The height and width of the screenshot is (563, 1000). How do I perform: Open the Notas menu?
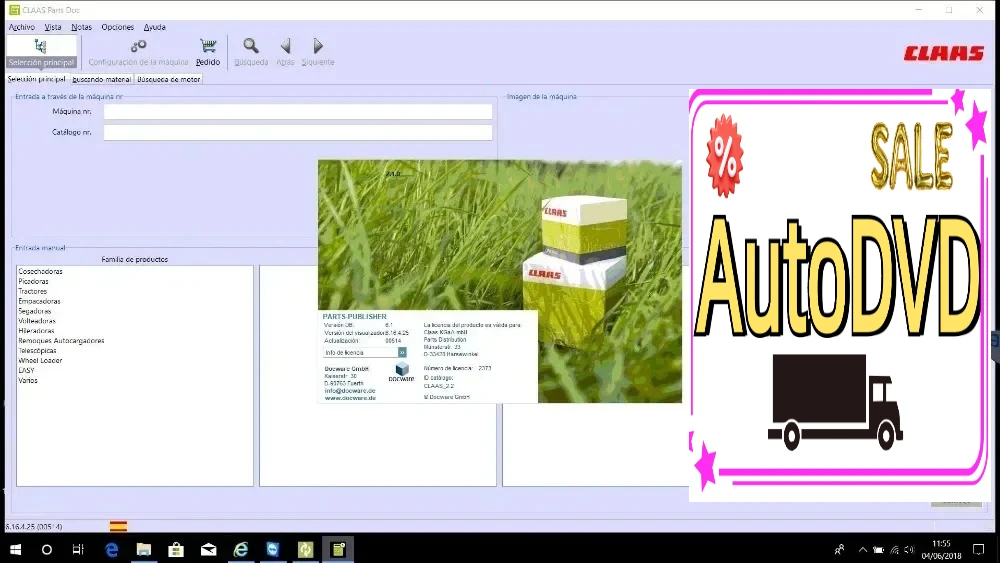pyautogui.click(x=81, y=27)
